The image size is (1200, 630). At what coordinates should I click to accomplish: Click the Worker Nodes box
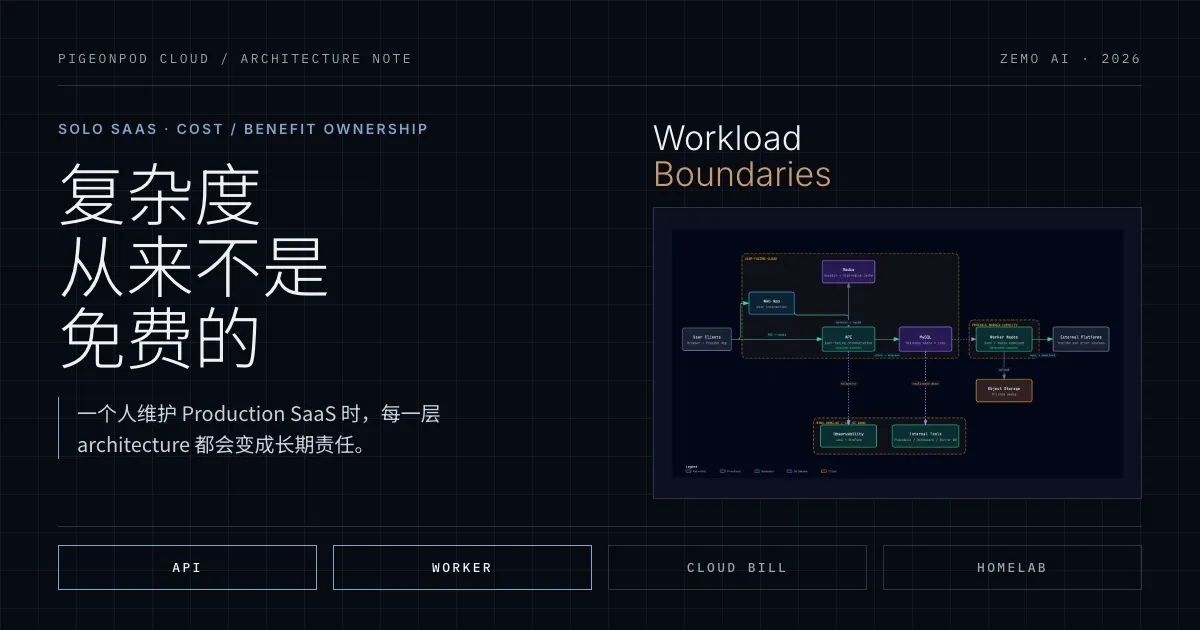tap(1004, 339)
